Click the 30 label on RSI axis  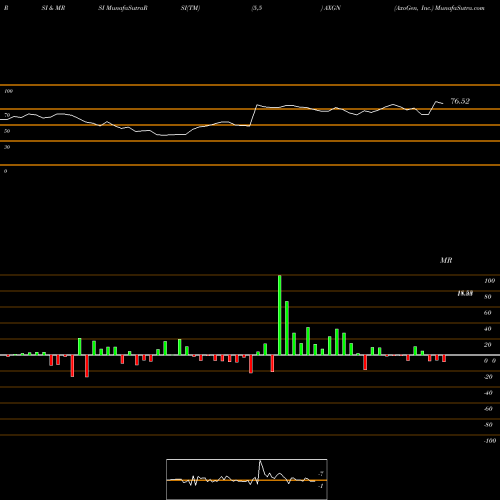click(x=7, y=147)
